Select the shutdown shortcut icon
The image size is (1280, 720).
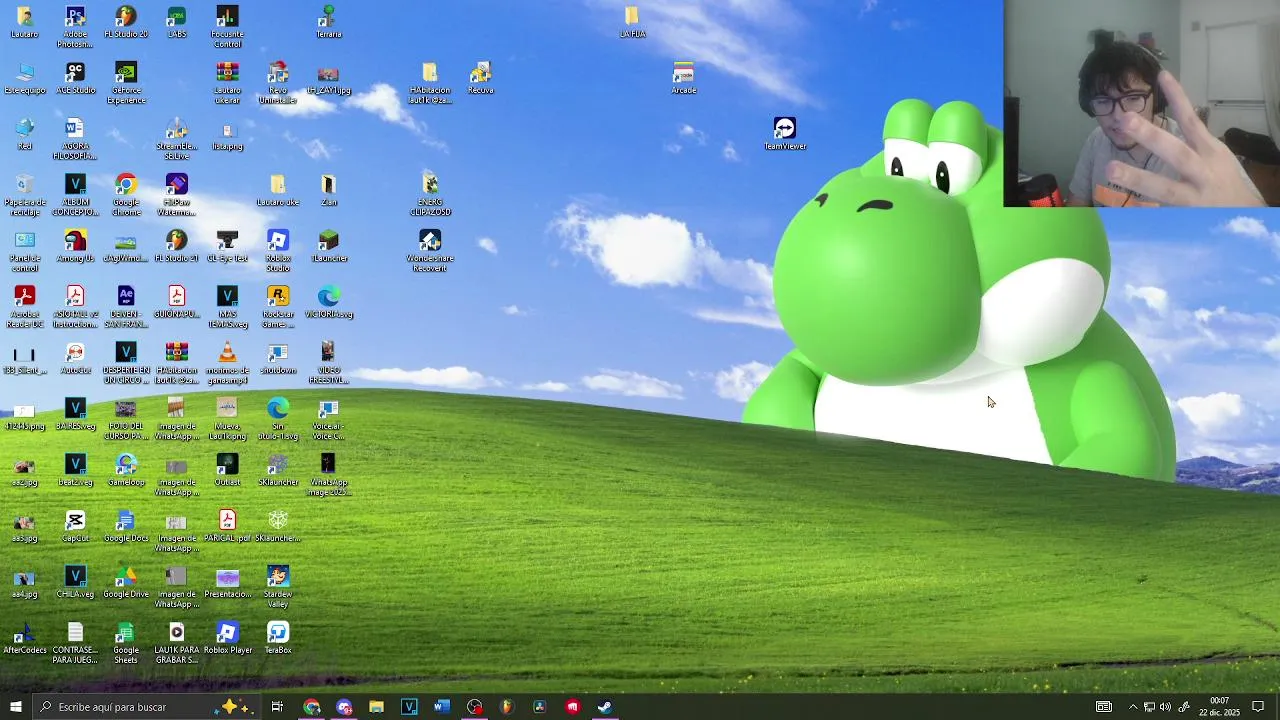point(278,358)
